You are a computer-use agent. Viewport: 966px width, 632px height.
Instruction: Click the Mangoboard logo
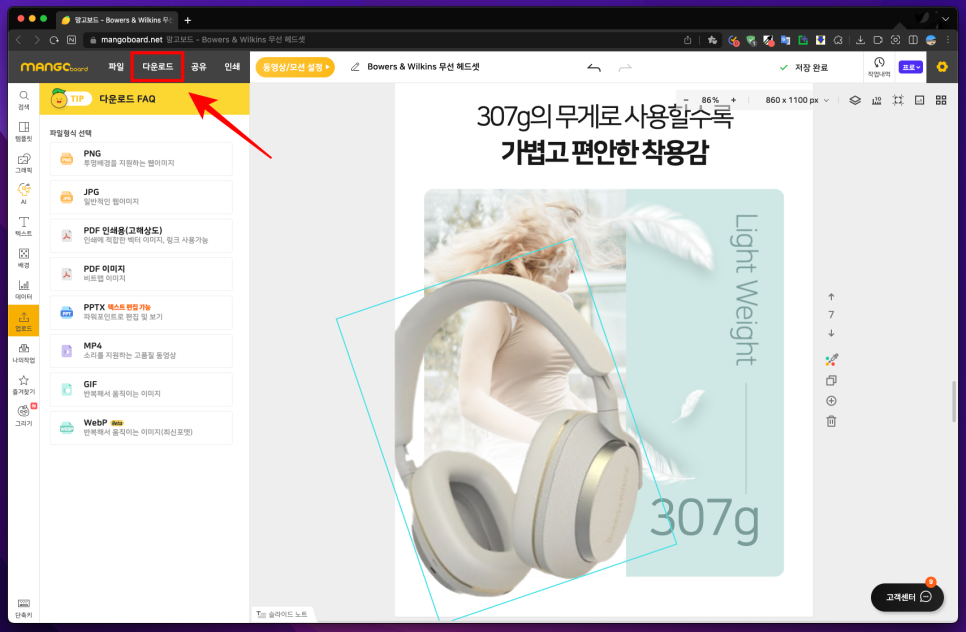tap(54, 67)
